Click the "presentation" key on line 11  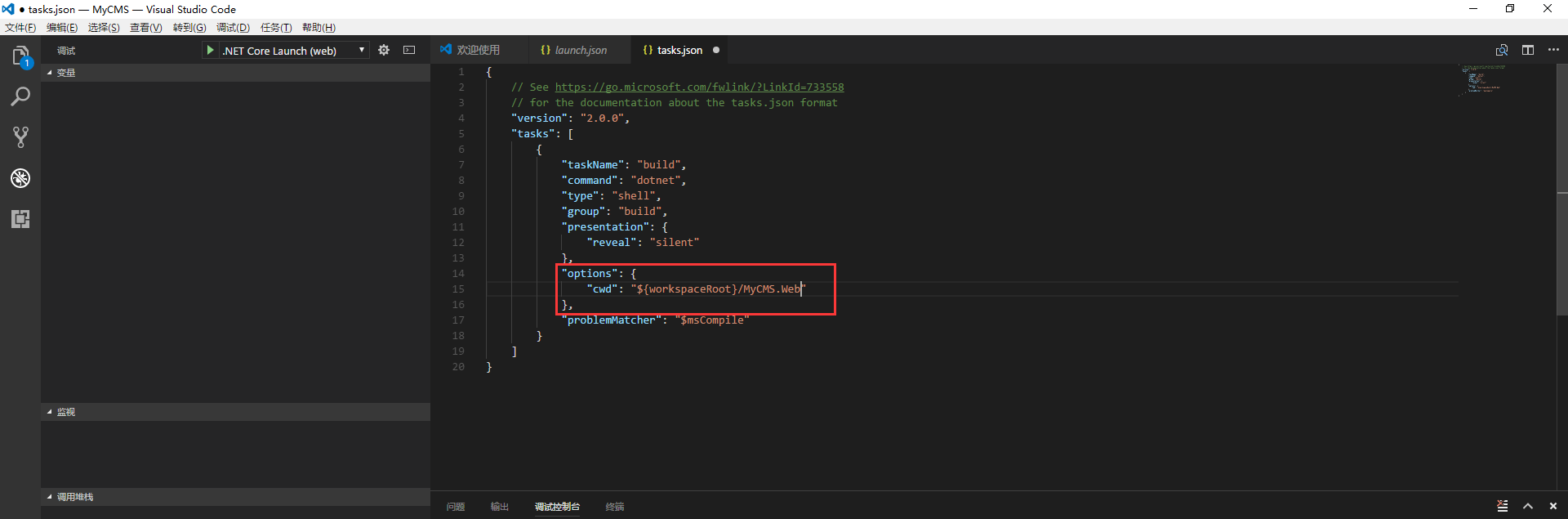click(605, 226)
